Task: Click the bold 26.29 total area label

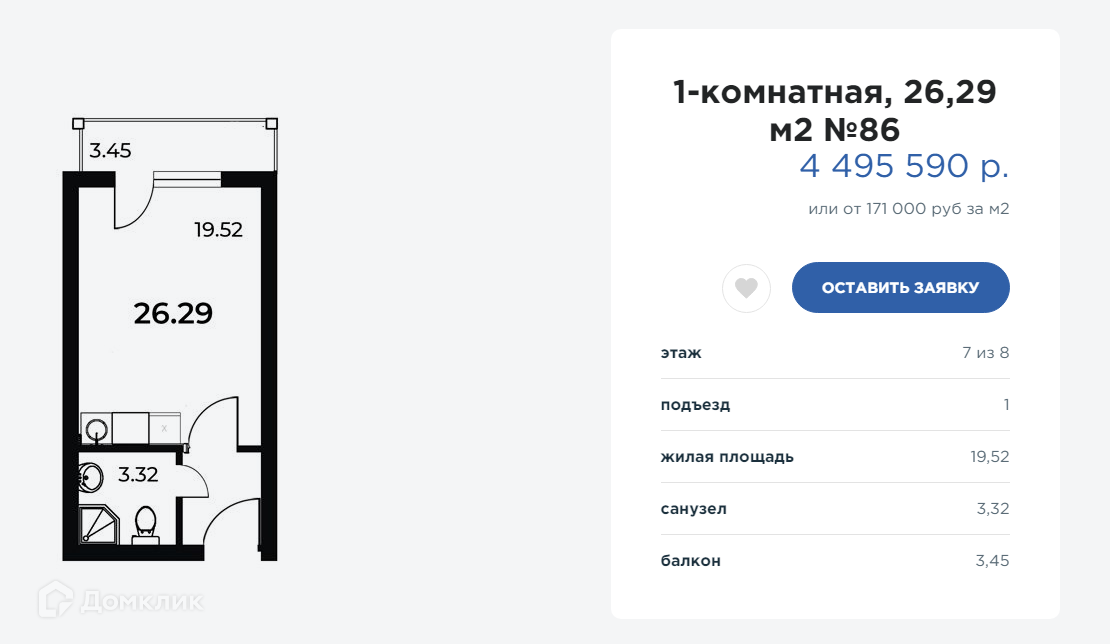Action: click(x=173, y=314)
